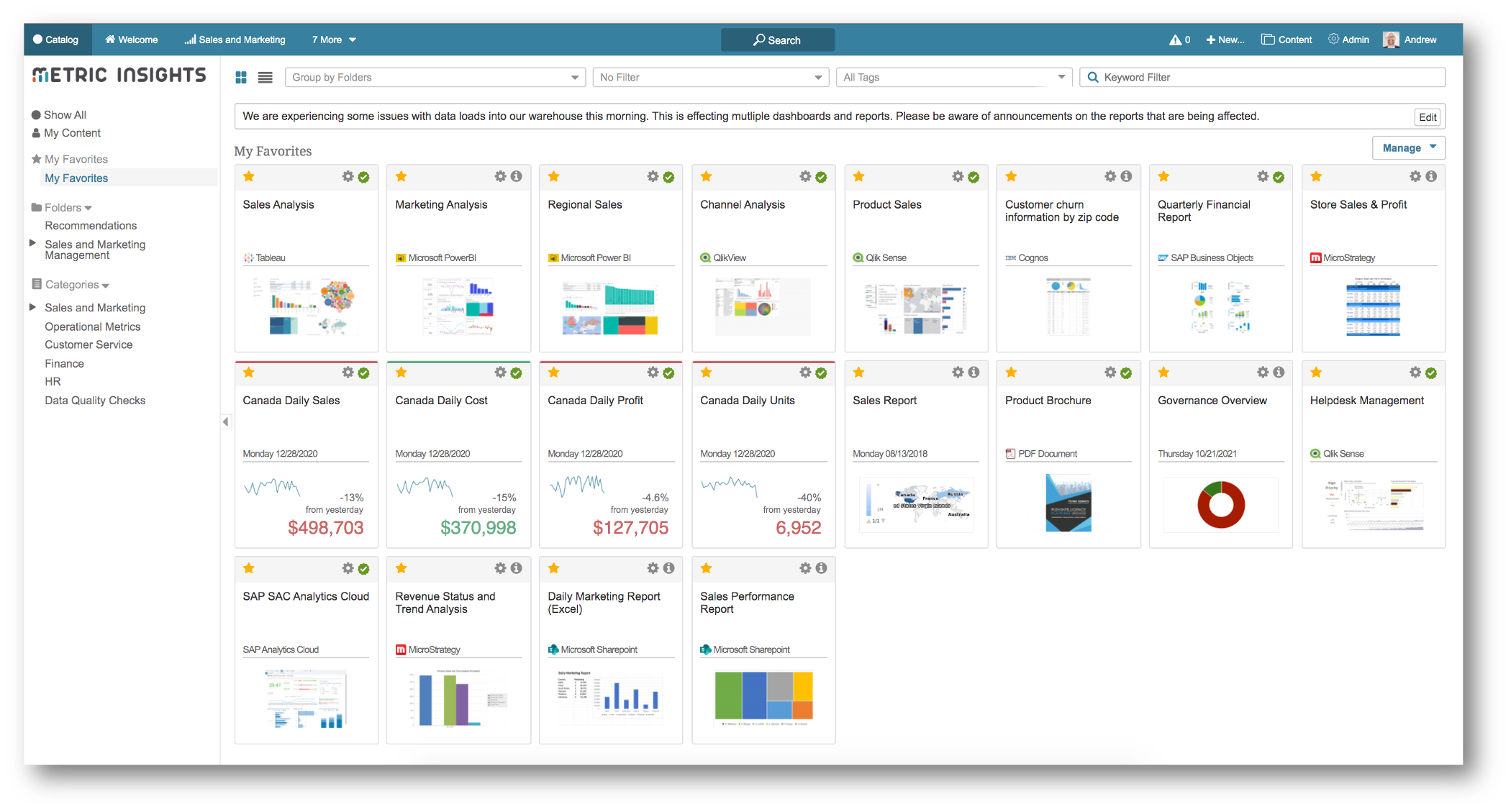This screenshot has width=1511, height=812.
Task: Click green check icon on Regional Sales tile
Action: coord(669,177)
